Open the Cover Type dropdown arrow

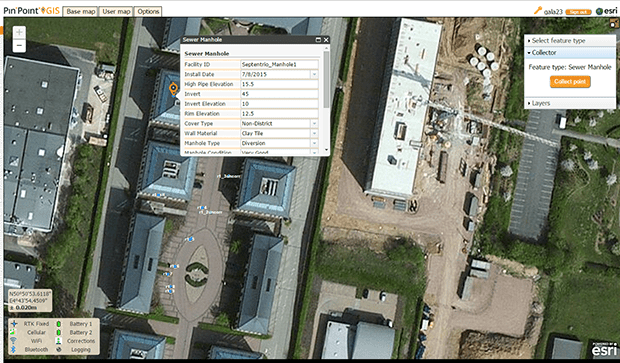pos(314,123)
